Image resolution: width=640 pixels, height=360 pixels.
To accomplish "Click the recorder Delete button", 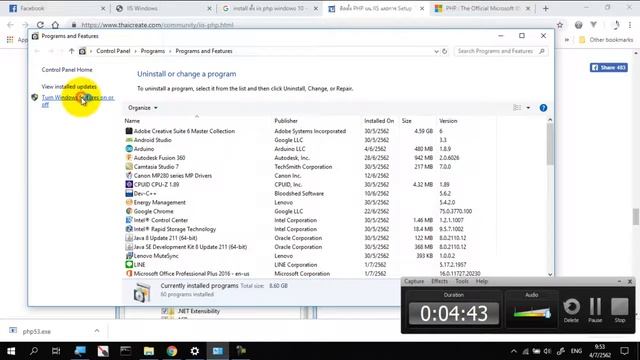I will 571,310.
